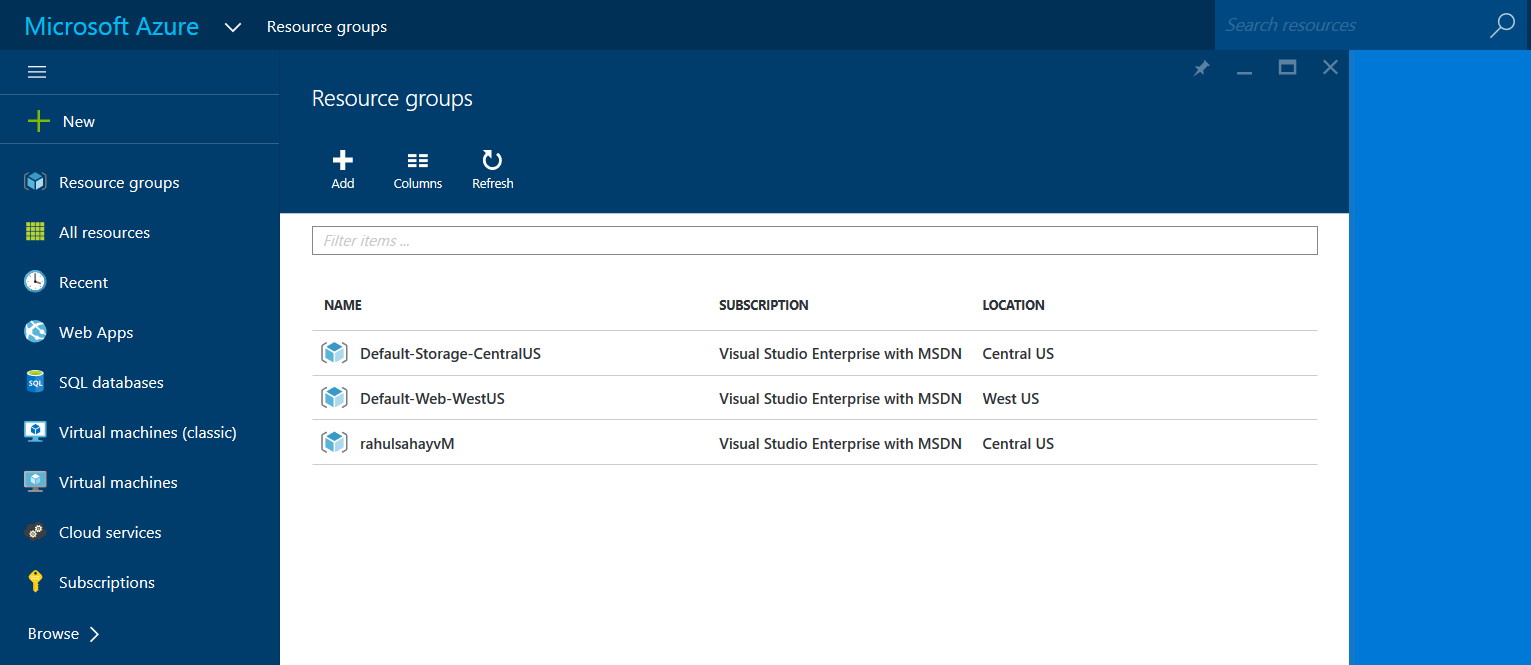1531x665 pixels.
Task: Click Central US location of rahulsahayvM
Action: 1018,443
